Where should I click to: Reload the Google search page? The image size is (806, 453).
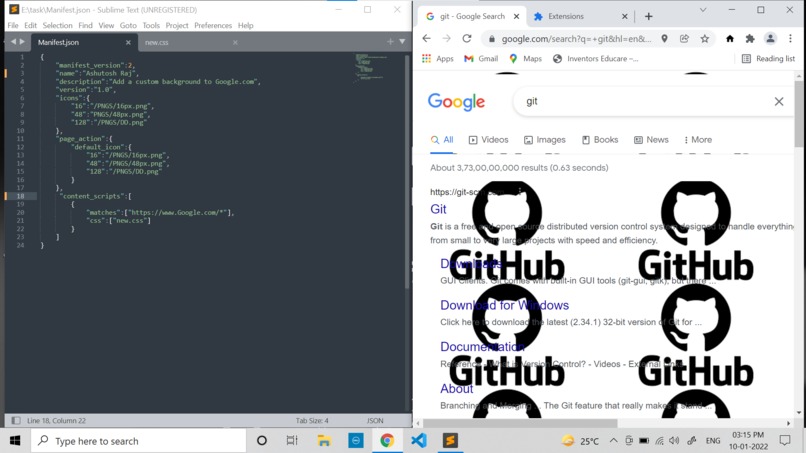(x=467, y=39)
